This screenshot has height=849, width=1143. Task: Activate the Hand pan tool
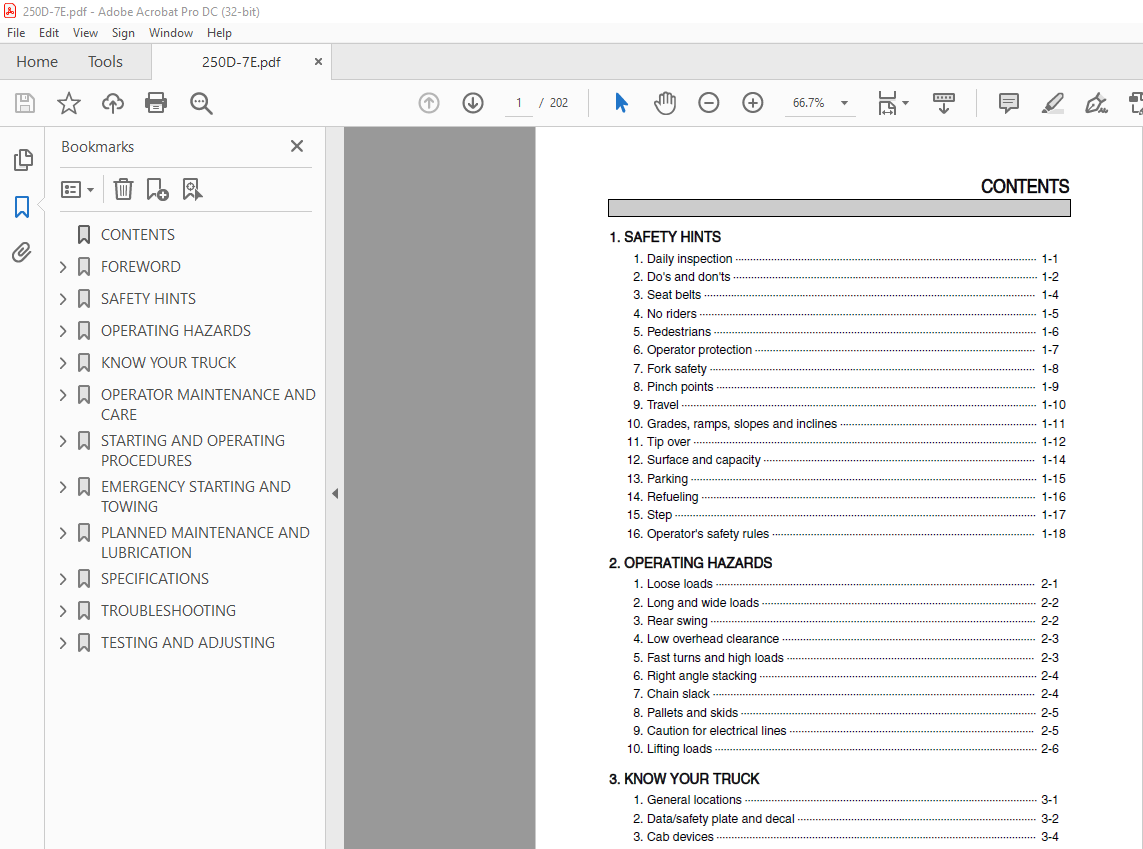(665, 103)
